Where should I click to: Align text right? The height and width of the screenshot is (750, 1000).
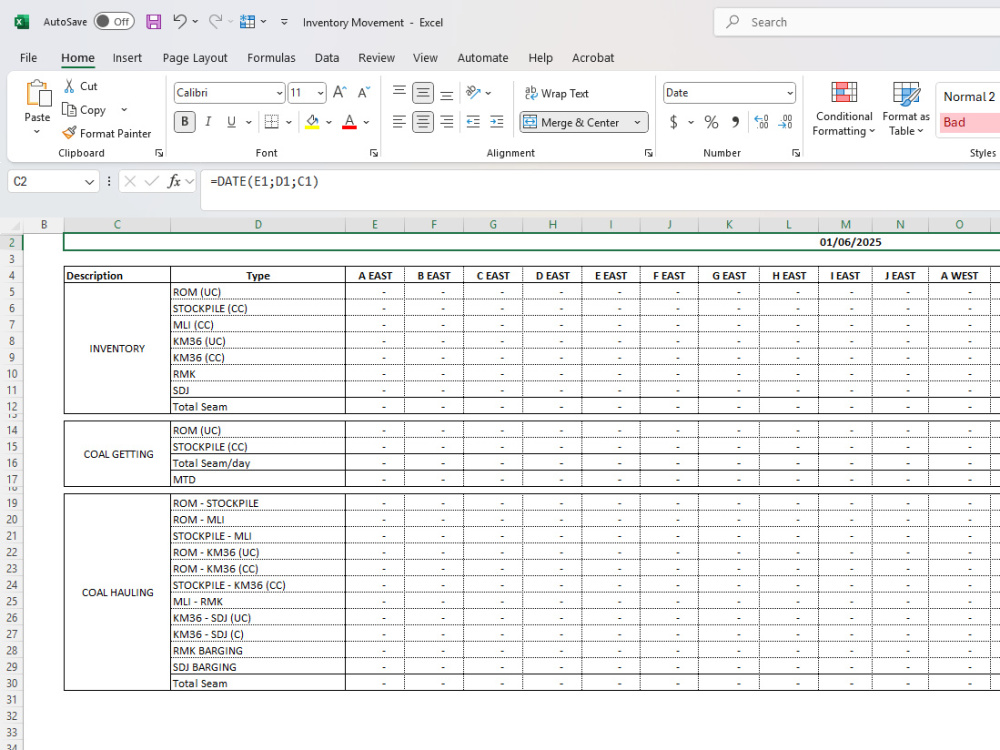[x=446, y=122]
